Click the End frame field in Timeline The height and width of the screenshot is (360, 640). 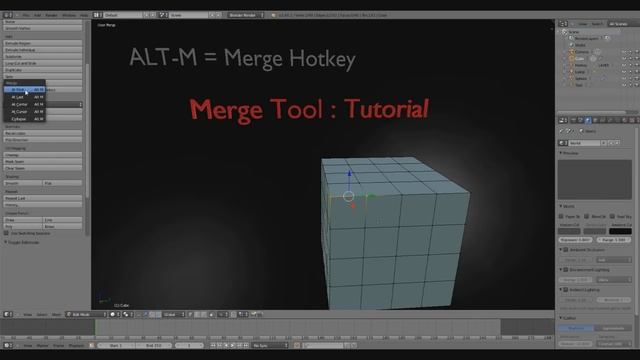click(154, 345)
